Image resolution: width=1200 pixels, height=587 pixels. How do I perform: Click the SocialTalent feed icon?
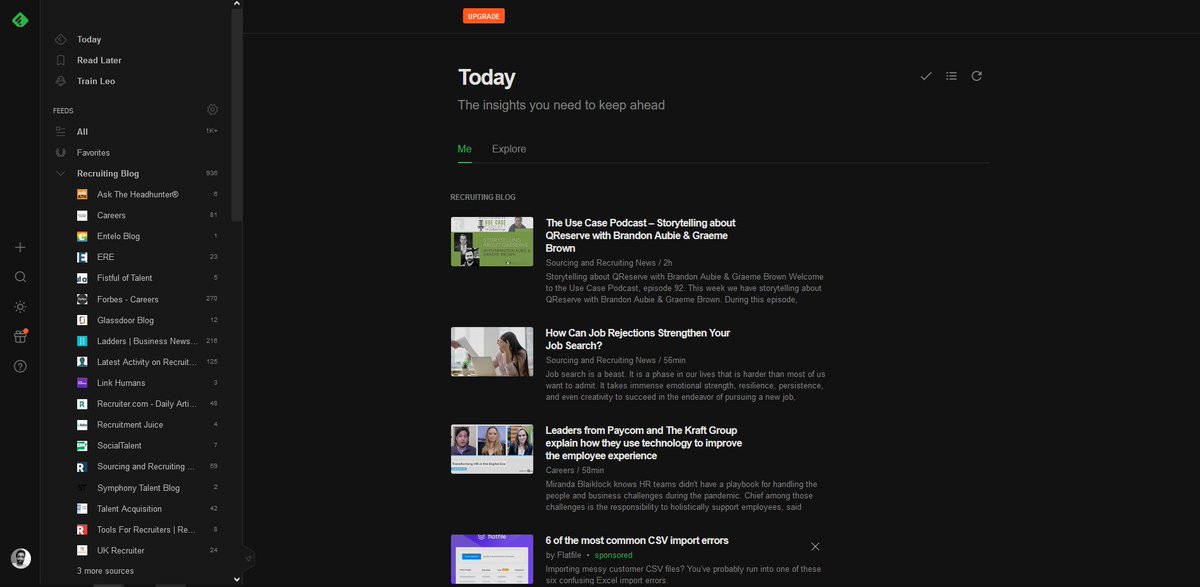point(82,445)
